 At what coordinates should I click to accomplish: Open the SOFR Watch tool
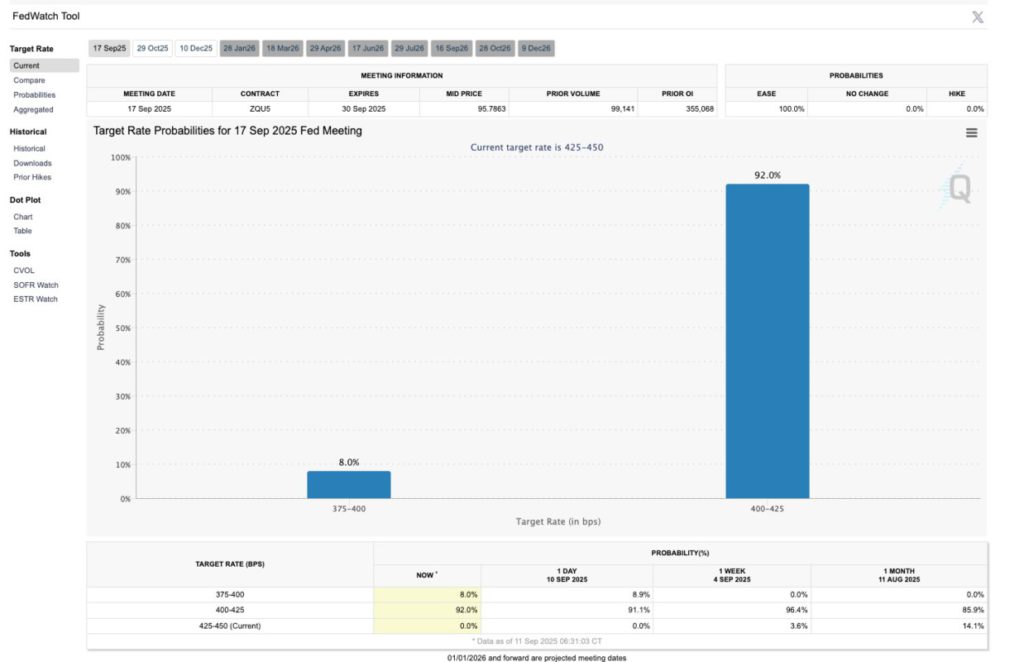click(x=35, y=285)
